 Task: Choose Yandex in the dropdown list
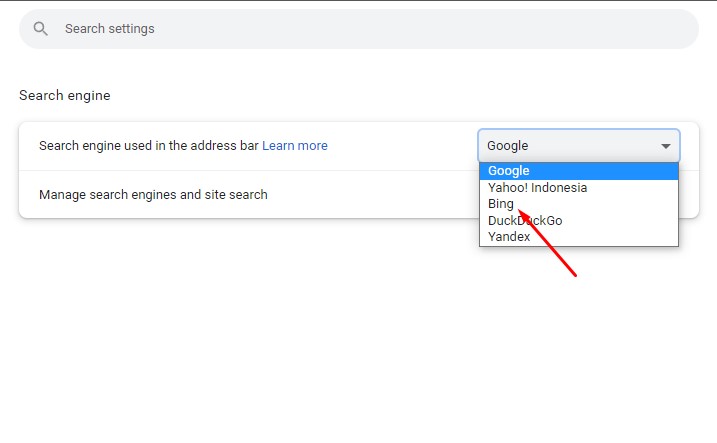click(x=509, y=237)
